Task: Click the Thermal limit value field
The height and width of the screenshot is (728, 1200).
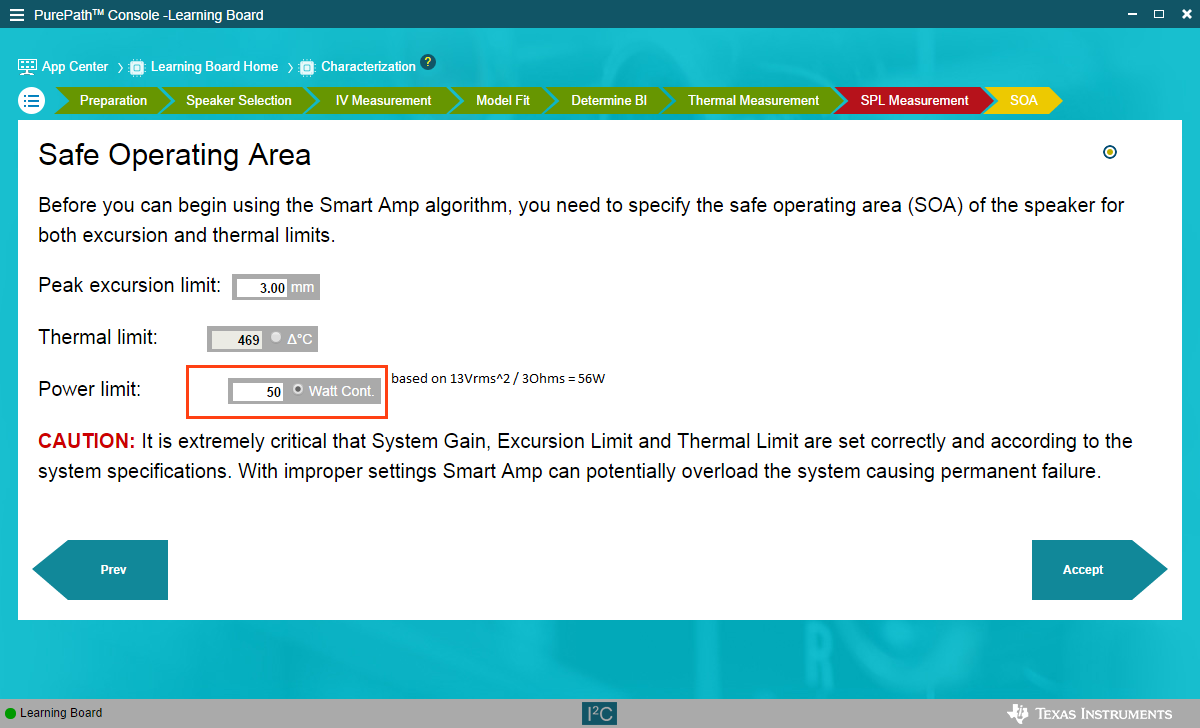Action: point(237,340)
